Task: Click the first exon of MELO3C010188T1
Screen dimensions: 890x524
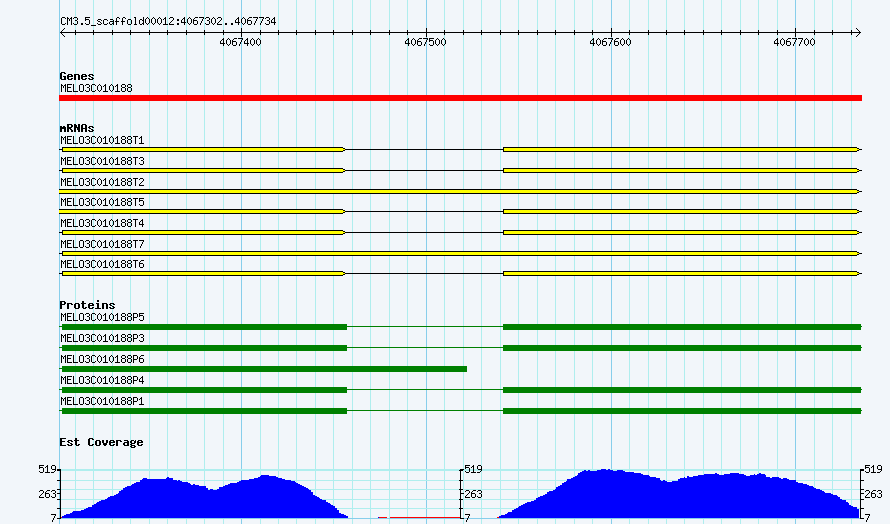Action: [x=203, y=149]
